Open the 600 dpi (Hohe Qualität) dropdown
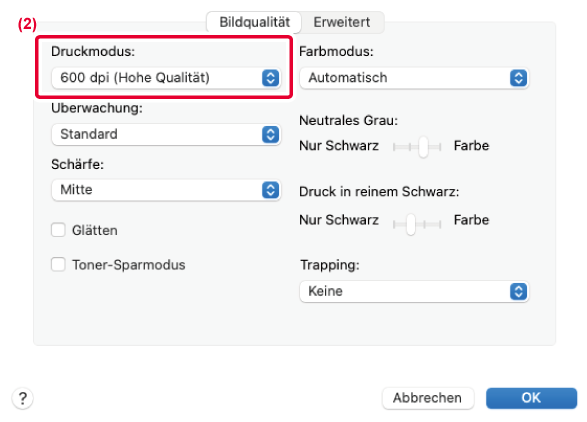Screen dimensions: 587x422 (x=166, y=78)
